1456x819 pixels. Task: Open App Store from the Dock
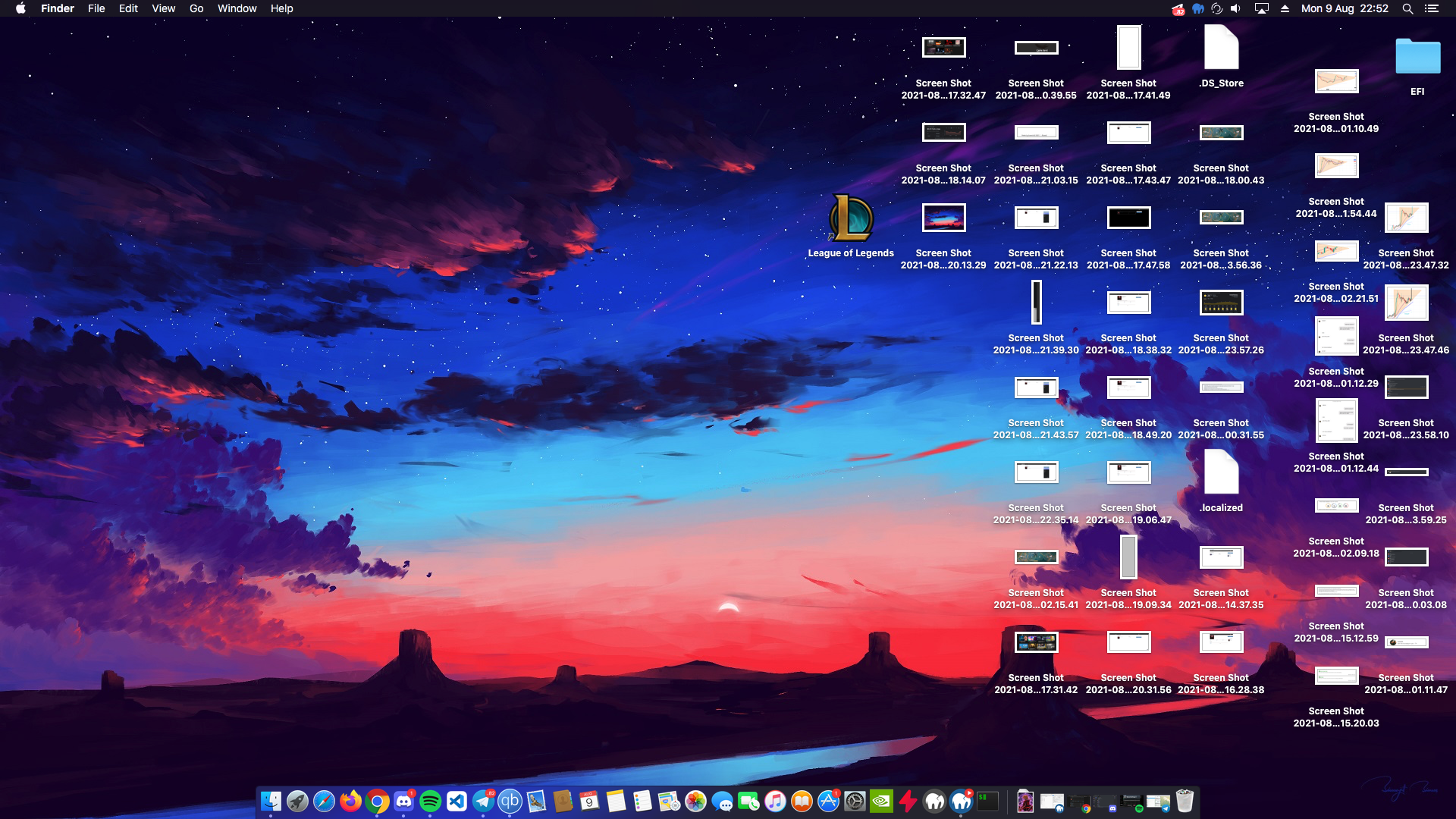click(x=828, y=801)
